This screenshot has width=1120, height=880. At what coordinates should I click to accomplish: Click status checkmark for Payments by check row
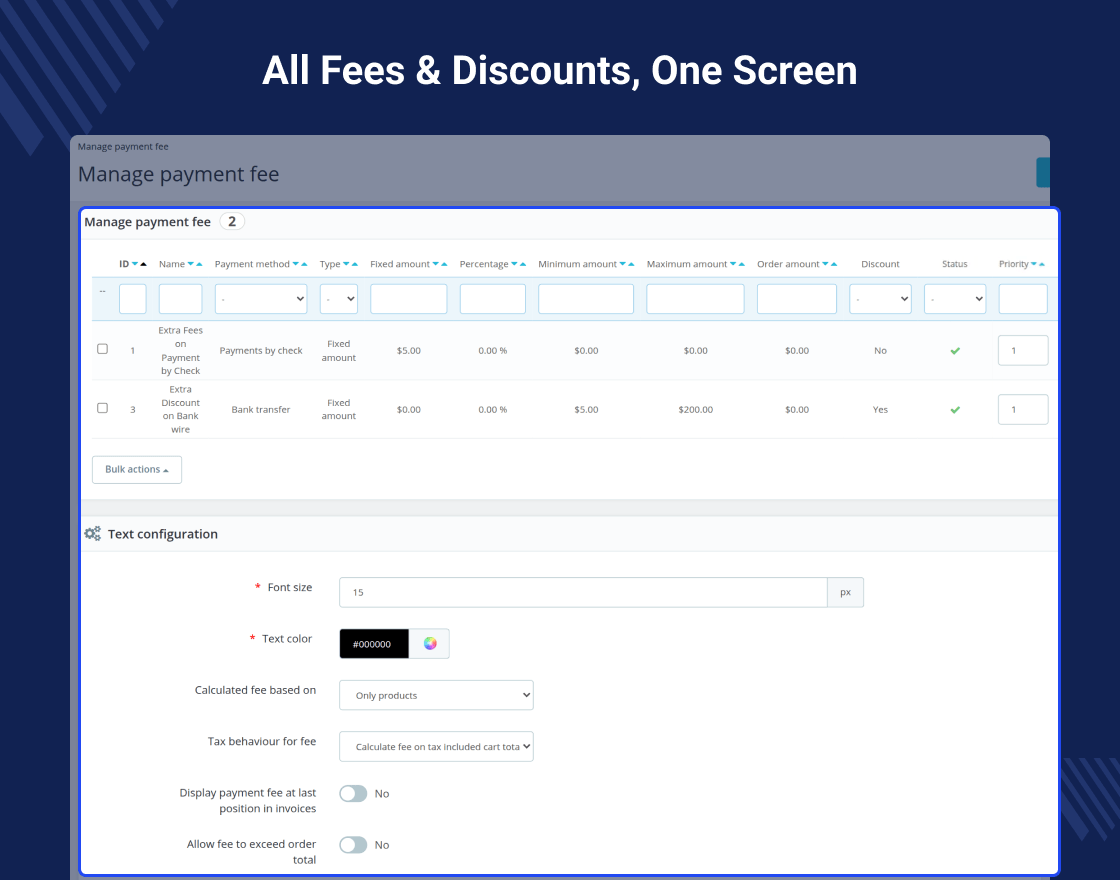[955, 351]
